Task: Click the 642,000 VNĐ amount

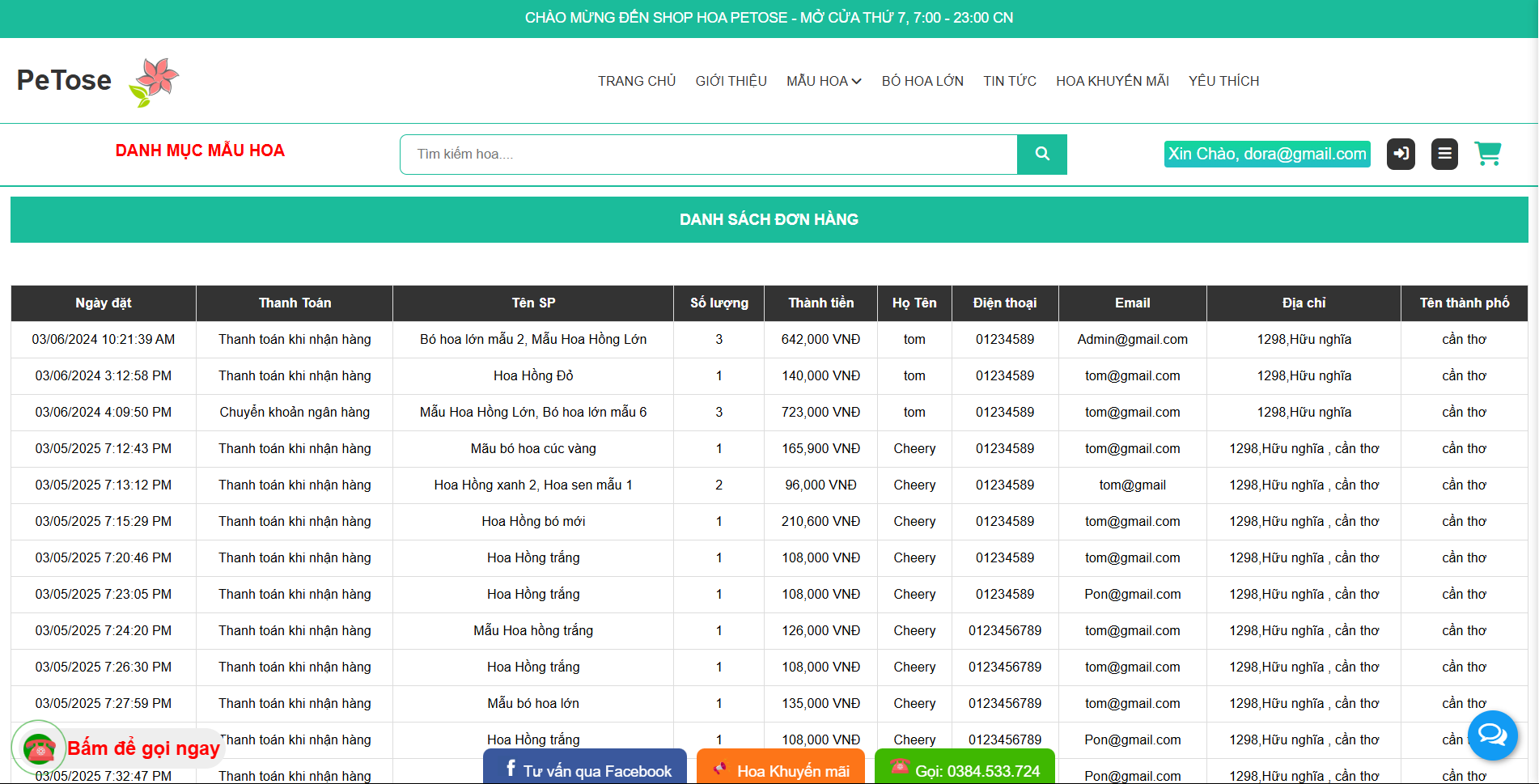Action: (x=821, y=339)
